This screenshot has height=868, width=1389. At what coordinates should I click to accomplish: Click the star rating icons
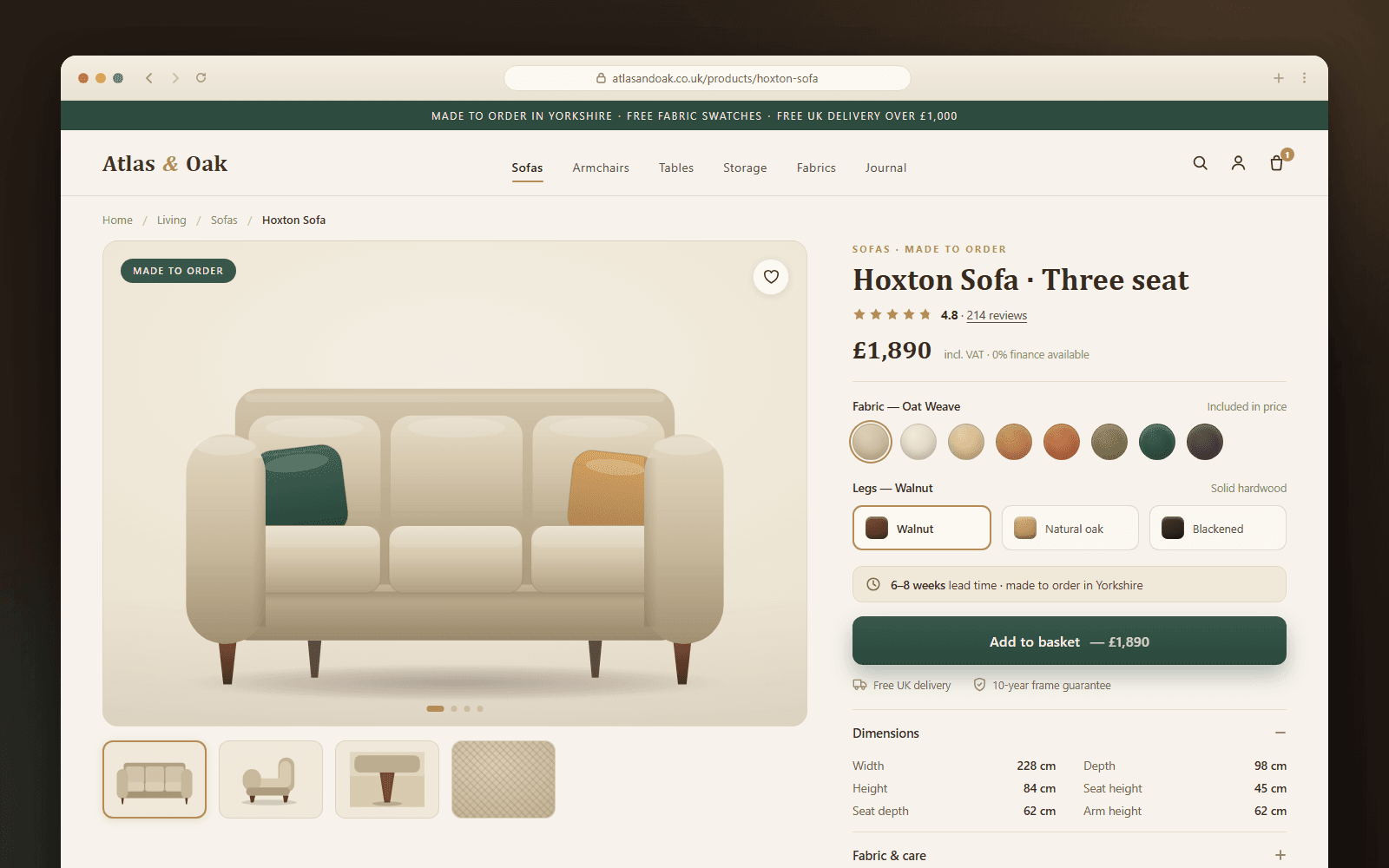pos(892,314)
